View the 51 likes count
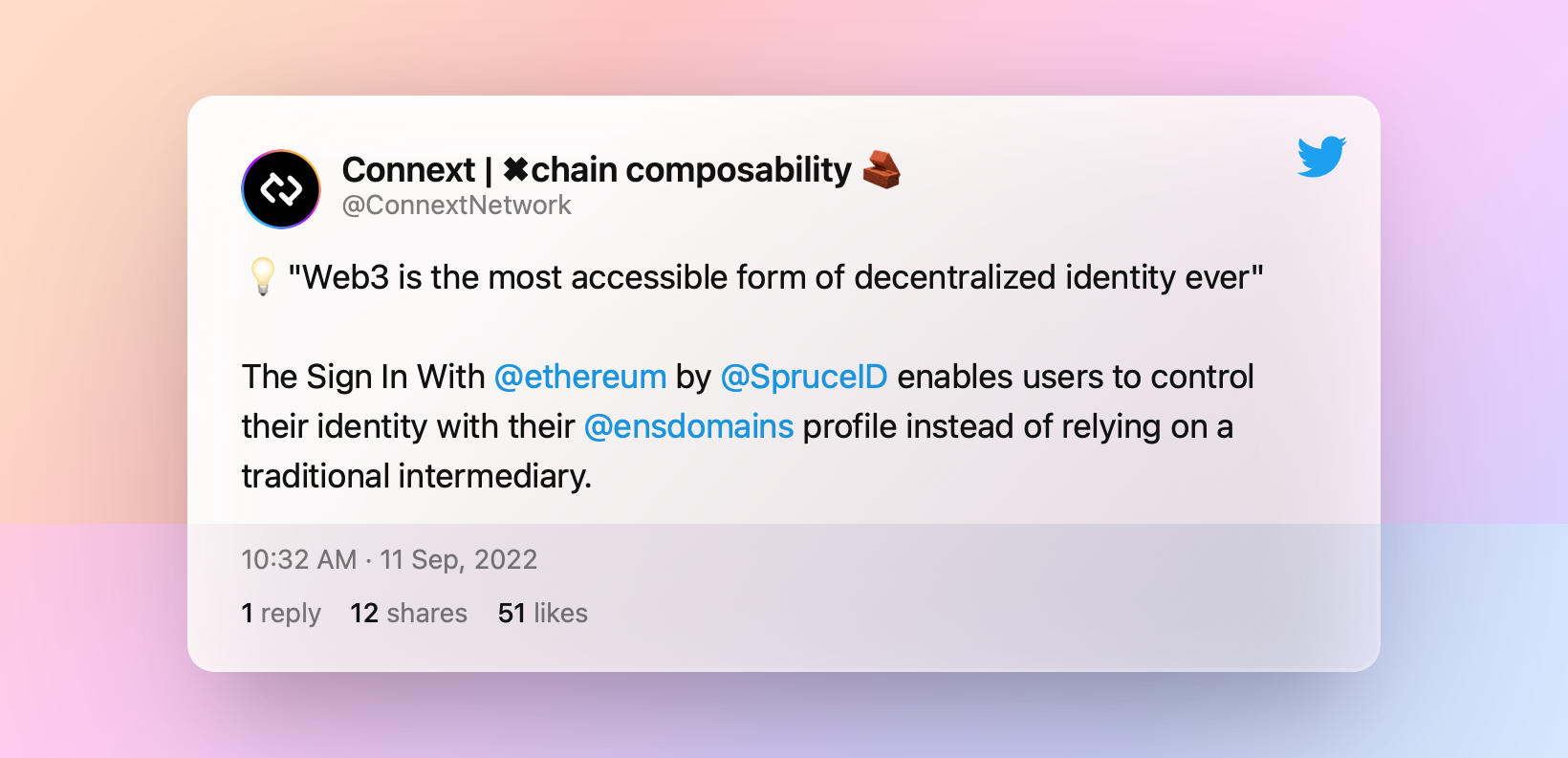Screen dimensions: 1568x758 (543, 613)
